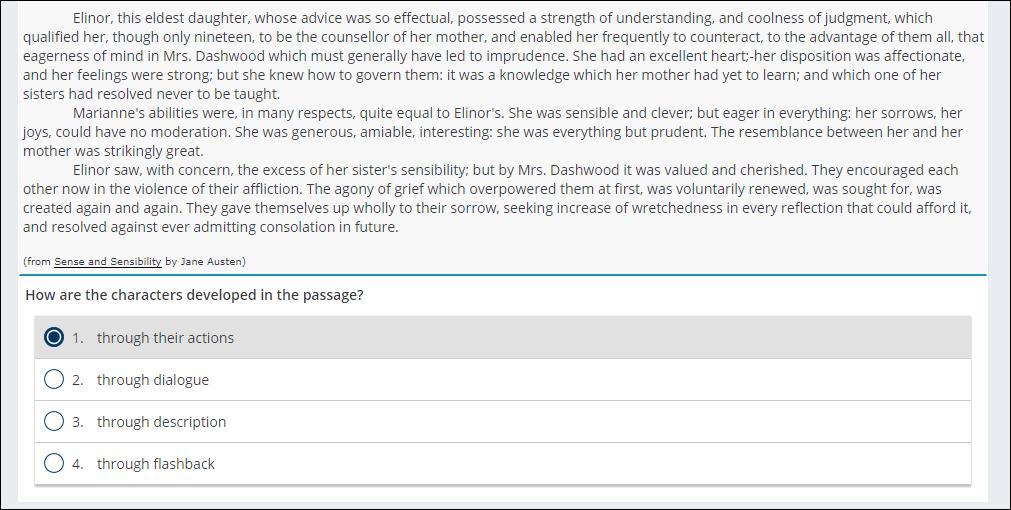Click the answer number '3.'
Viewport: 1011px width, 510px height.
click(78, 422)
